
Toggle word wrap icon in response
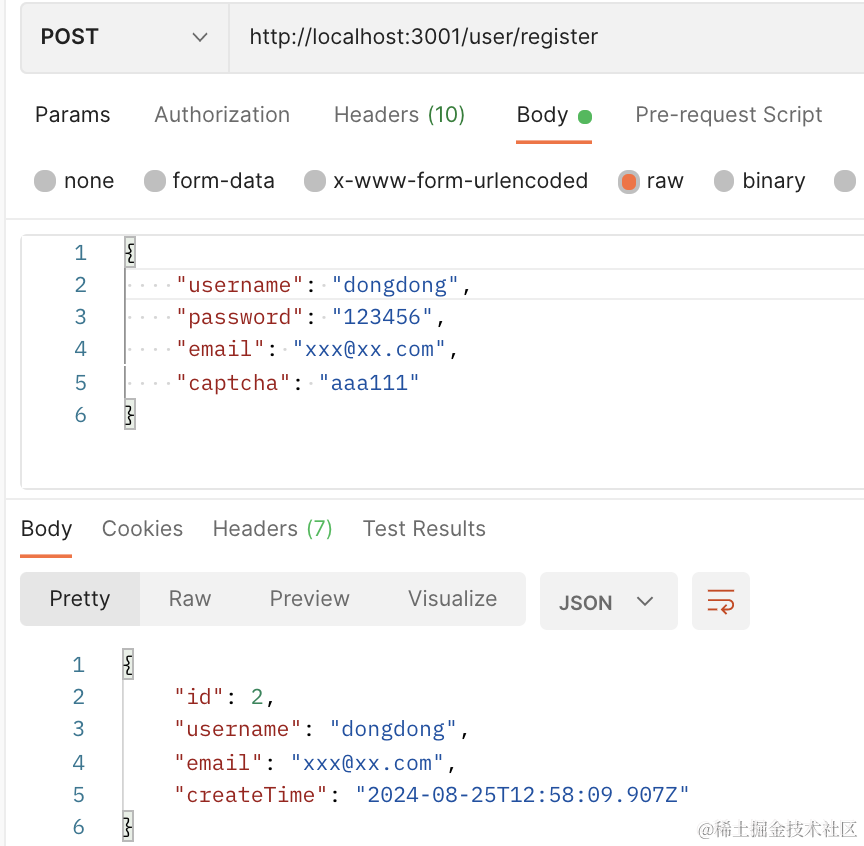click(720, 601)
